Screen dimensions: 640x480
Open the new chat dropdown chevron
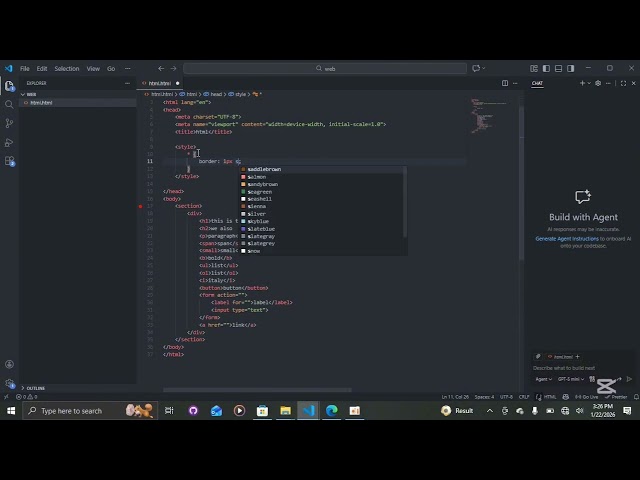[x=589, y=83]
